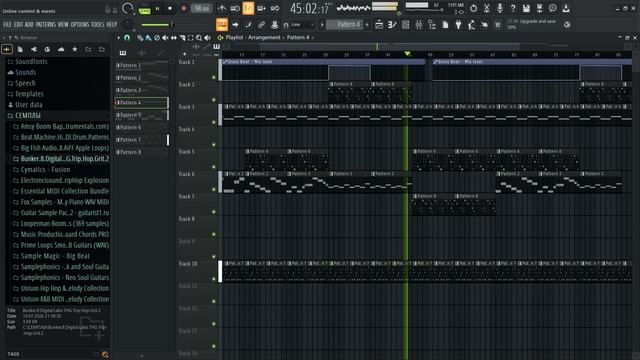This screenshot has width=640, height=360.
Task: Open the OPTIONS menu
Action: (x=80, y=24)
